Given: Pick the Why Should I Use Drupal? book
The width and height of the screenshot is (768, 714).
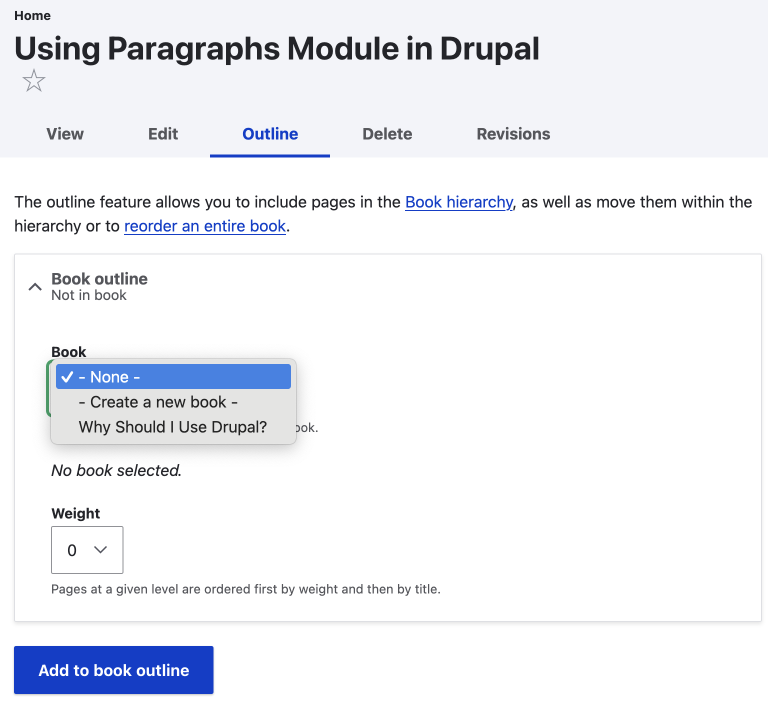Looking at the screenshot, I should coord(173,427).
